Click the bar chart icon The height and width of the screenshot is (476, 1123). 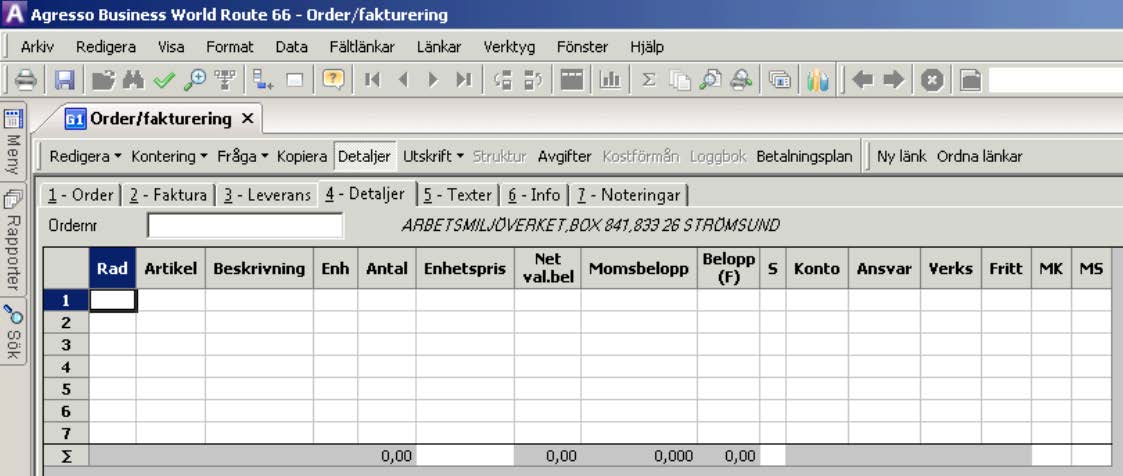tap(610, 79)
